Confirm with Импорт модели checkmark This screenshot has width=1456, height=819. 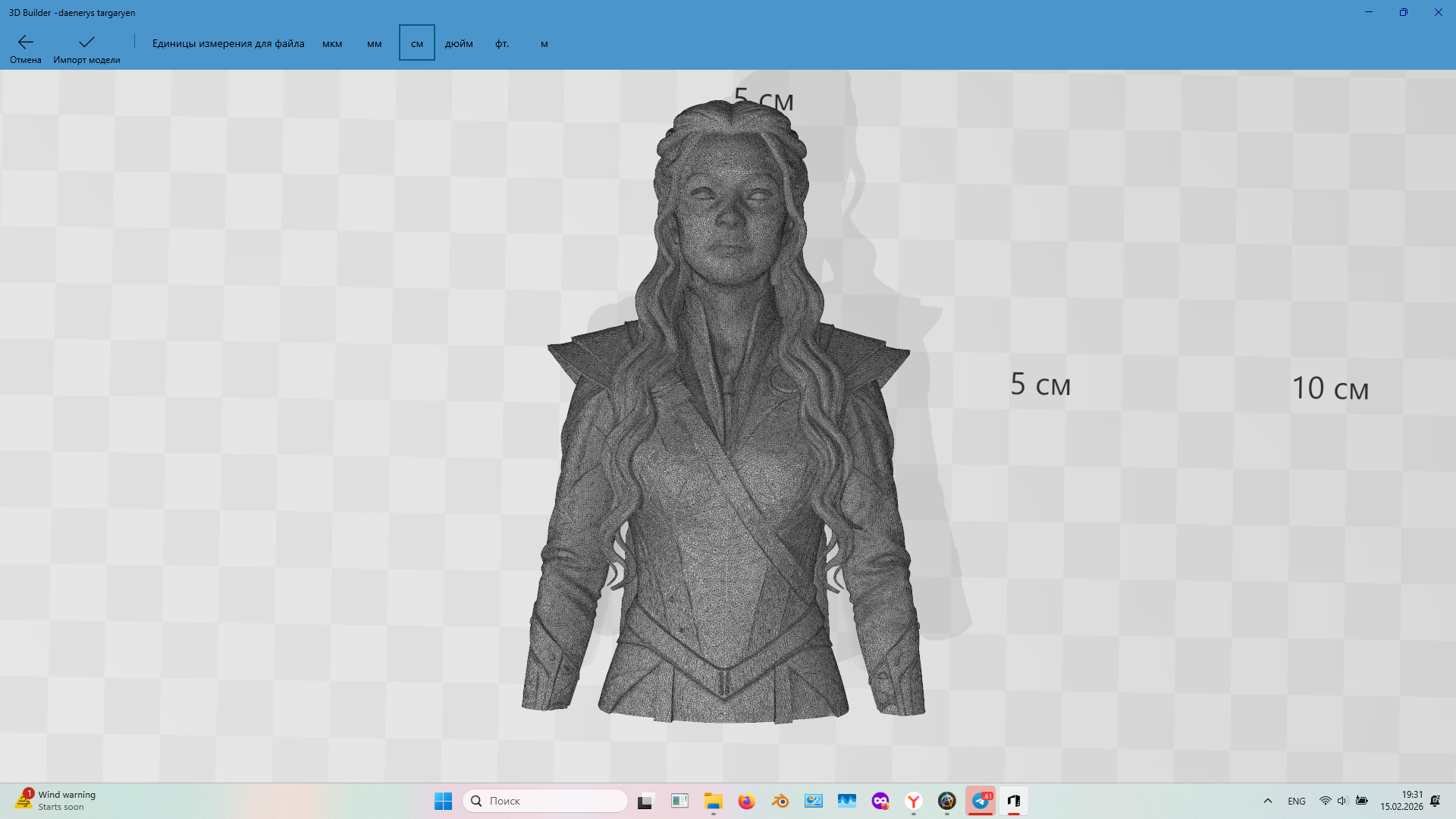click(86, 48)
